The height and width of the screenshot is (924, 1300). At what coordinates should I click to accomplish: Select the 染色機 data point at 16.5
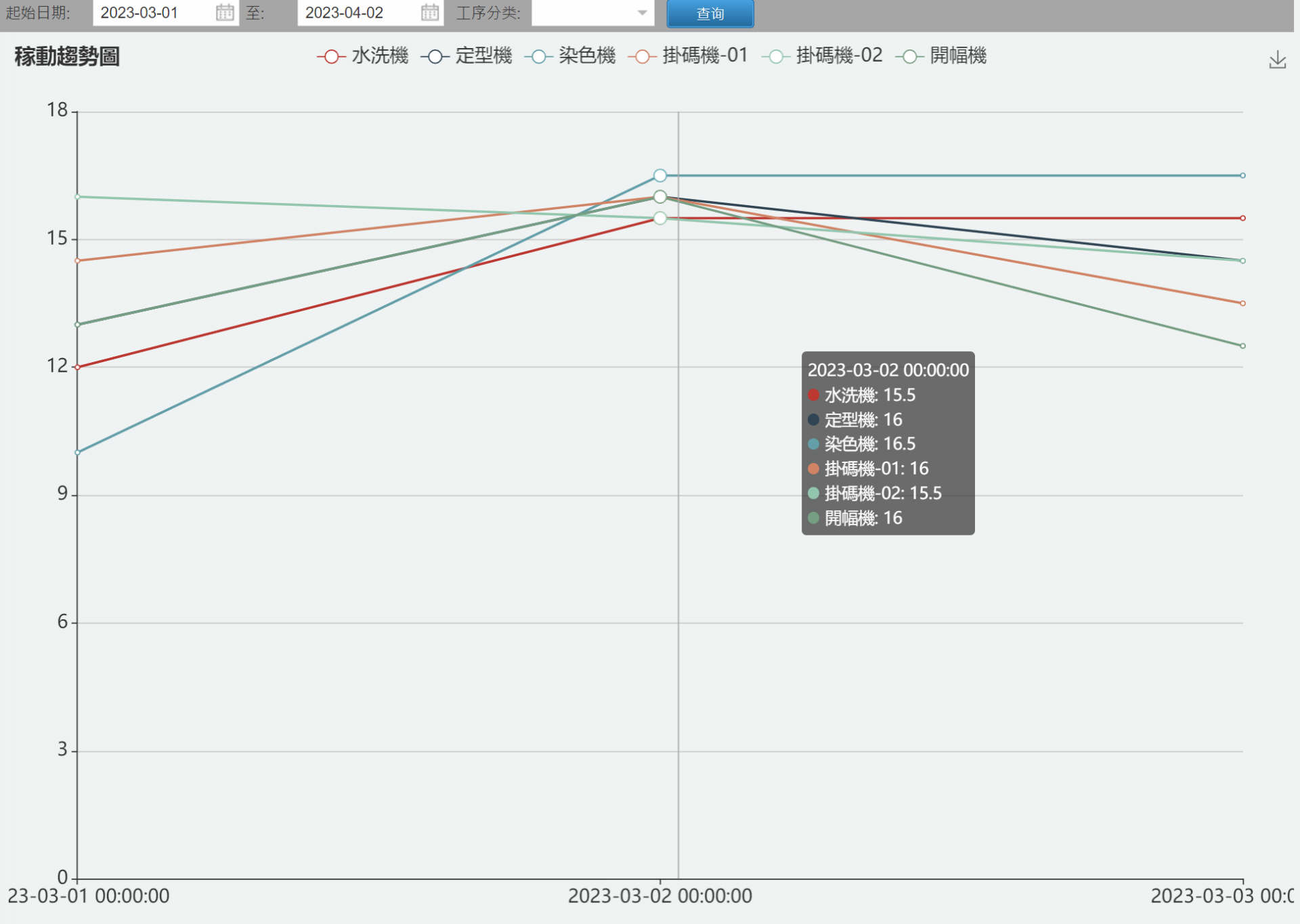pyautogui.click(x=660, y=175)
